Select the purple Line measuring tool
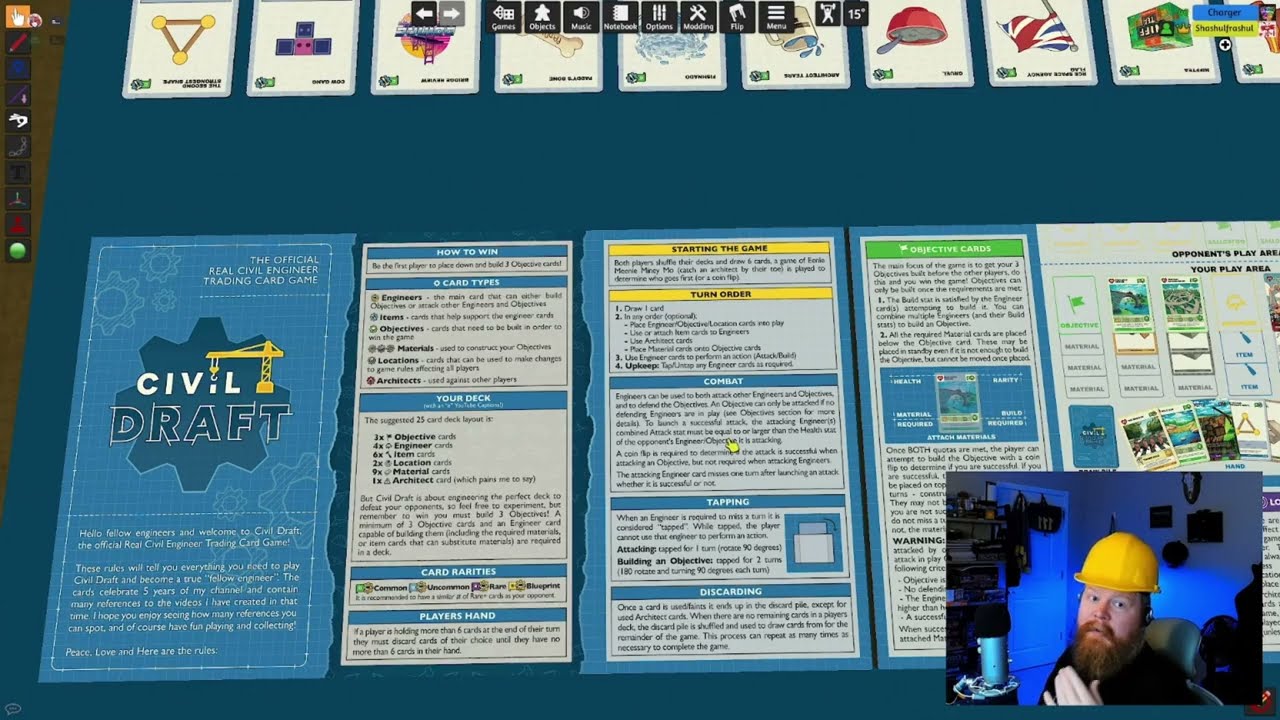 pos(18,95)
